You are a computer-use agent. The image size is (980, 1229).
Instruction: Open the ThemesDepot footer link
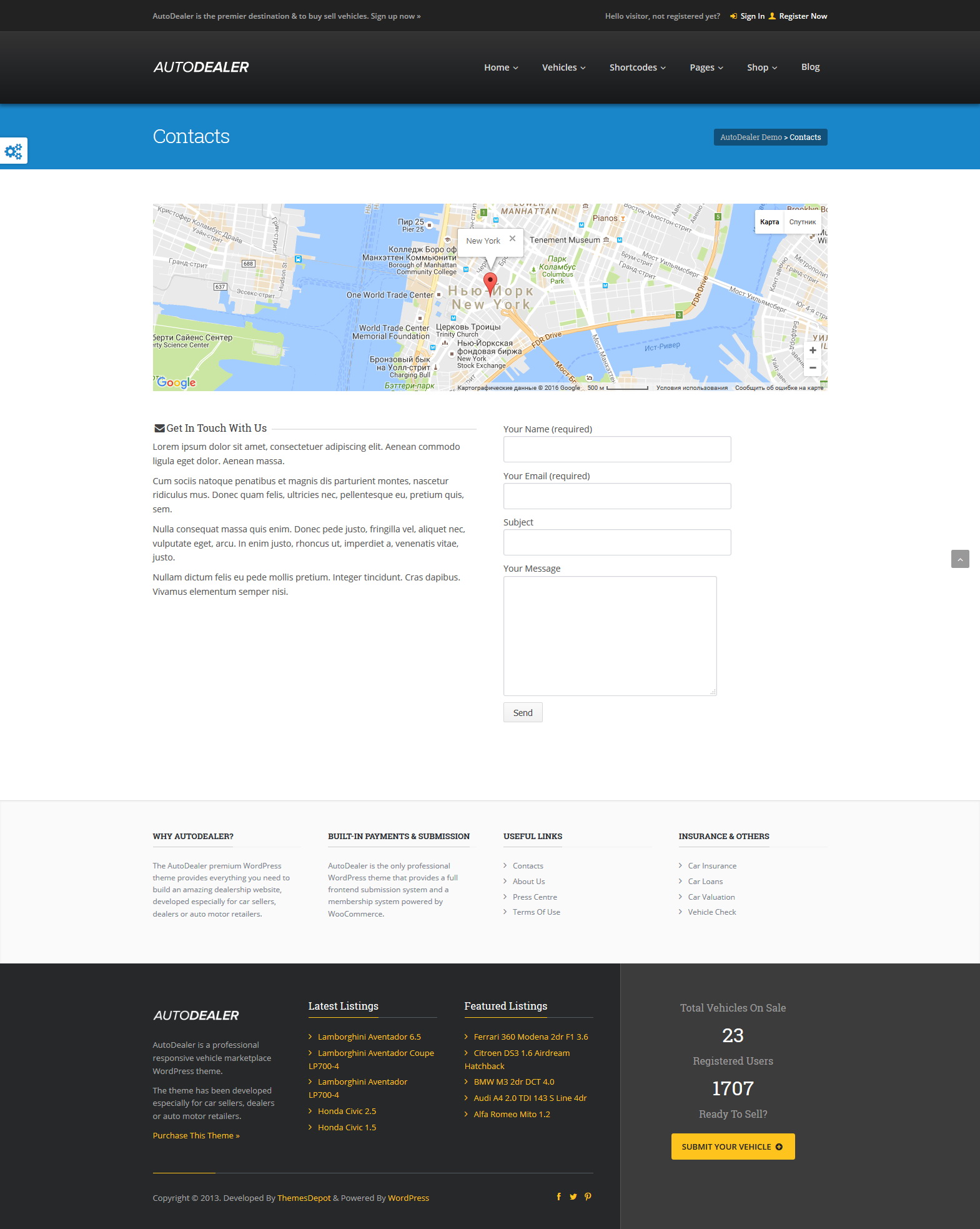304,1198
